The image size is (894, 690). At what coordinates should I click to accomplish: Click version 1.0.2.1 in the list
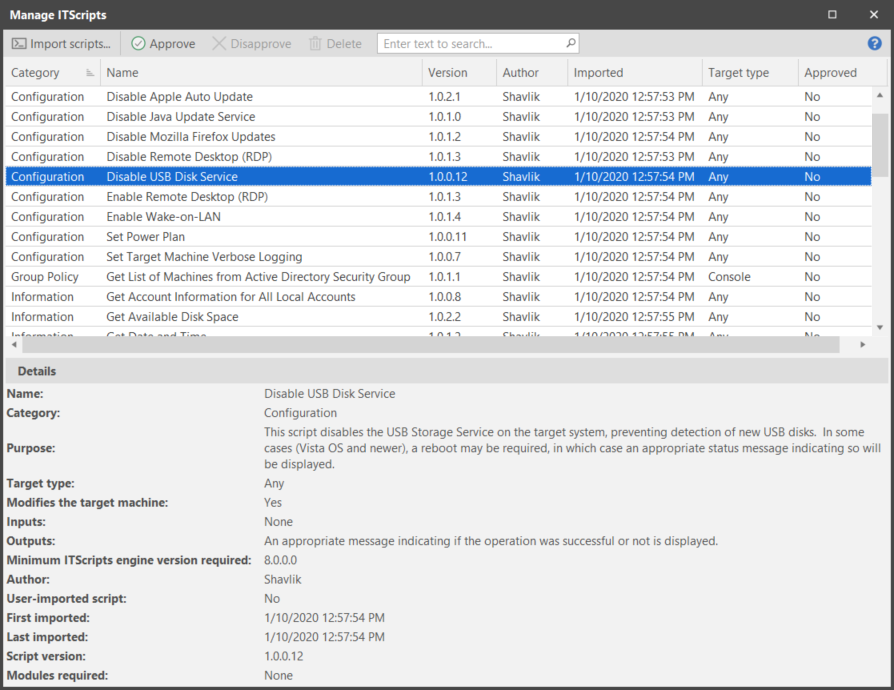tap(444, 96)
